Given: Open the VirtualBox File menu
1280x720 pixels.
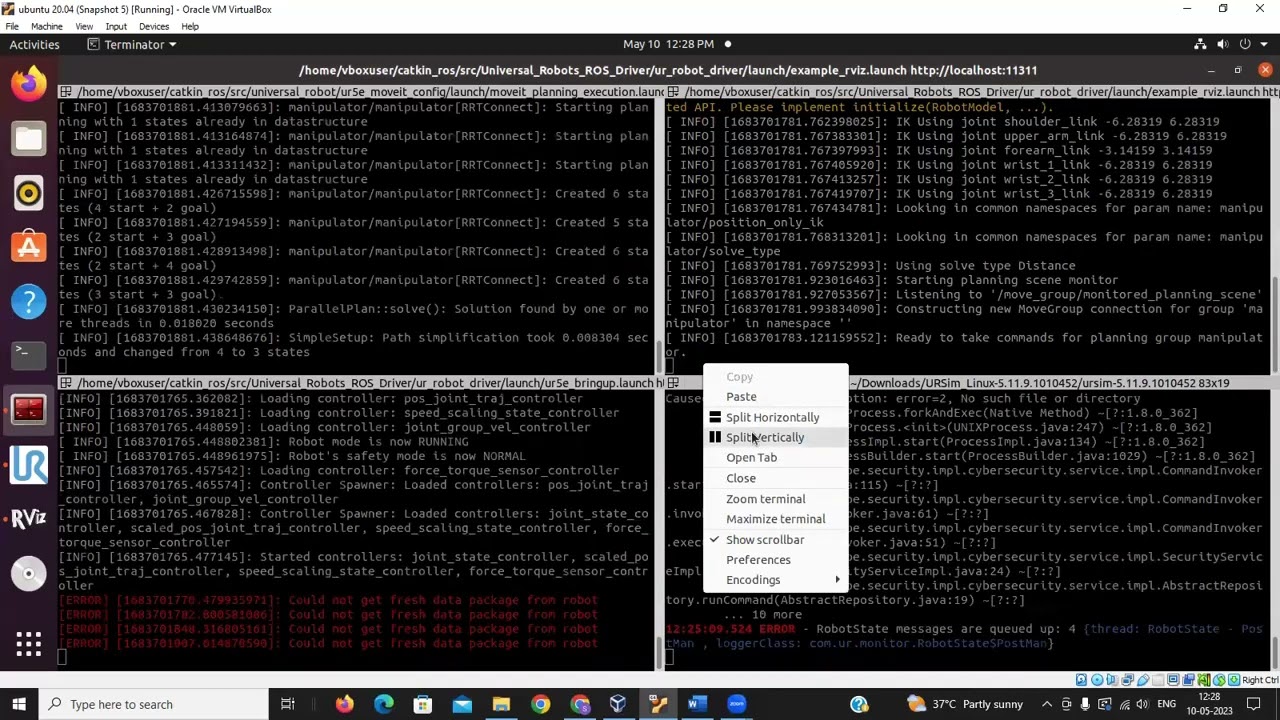Looking at the screenshot, I should [12, 27].
